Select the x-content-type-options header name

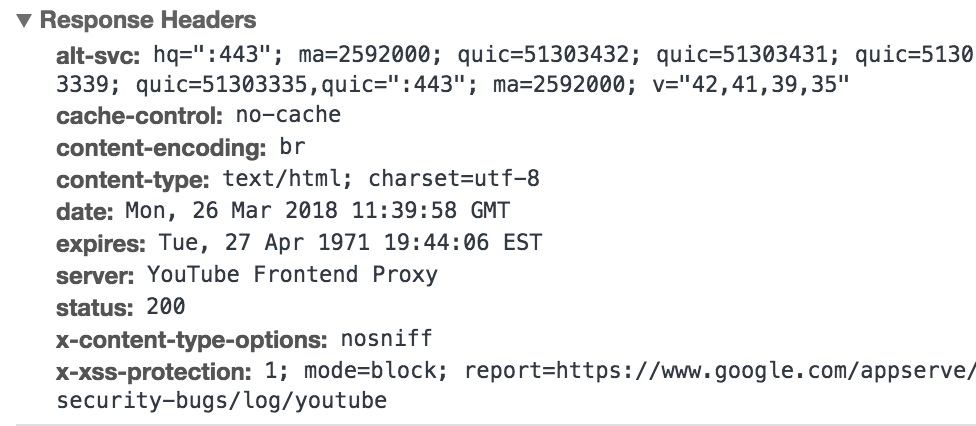[192, 340]
